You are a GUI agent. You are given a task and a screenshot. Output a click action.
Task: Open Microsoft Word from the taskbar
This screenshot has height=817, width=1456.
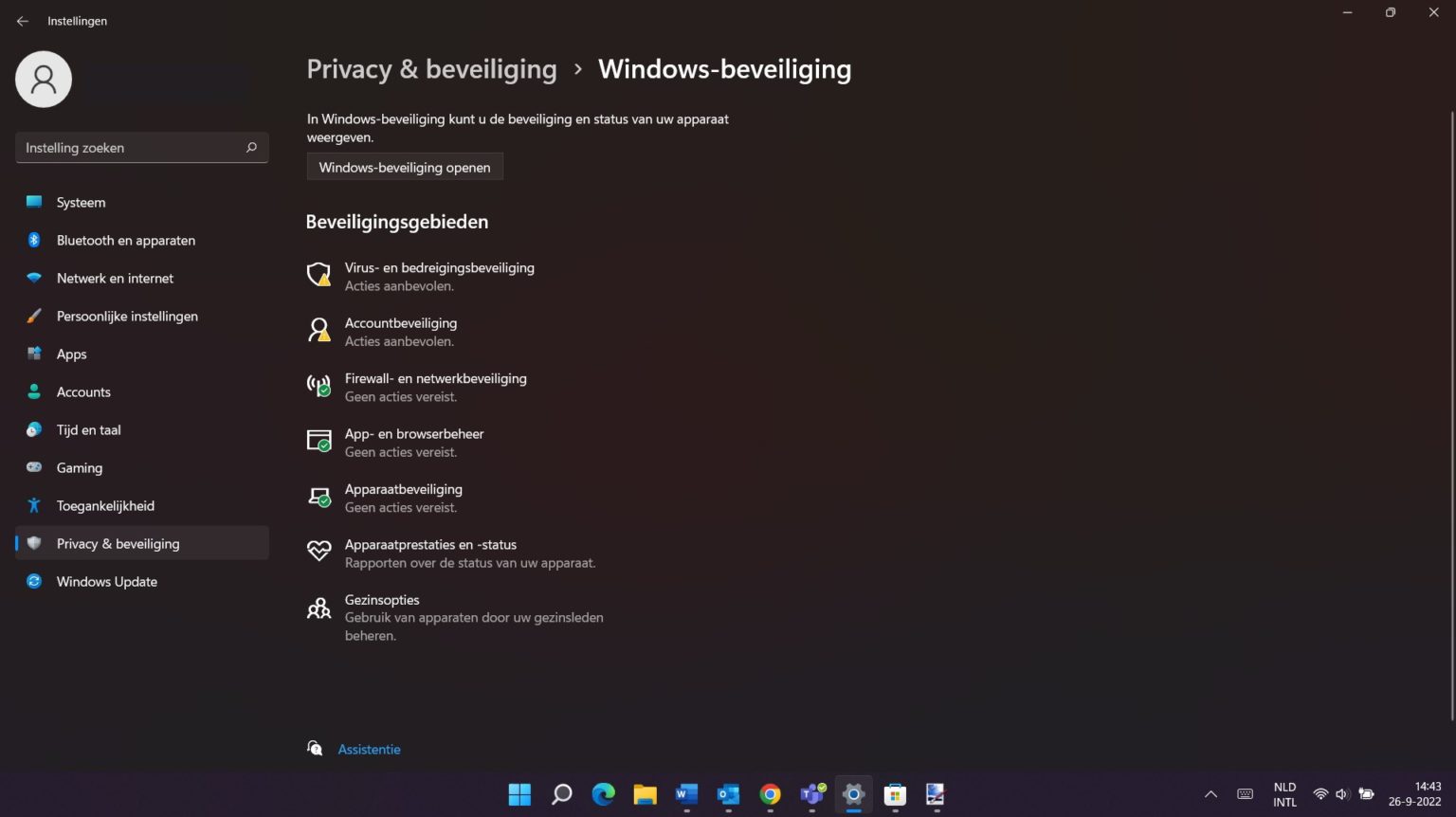click(x=685, y=794)
